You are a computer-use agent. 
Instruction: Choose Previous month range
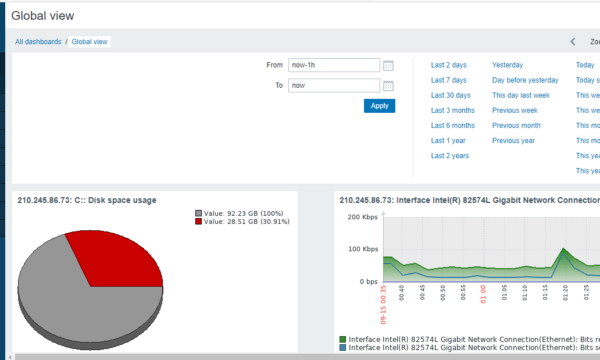point(516,125)
